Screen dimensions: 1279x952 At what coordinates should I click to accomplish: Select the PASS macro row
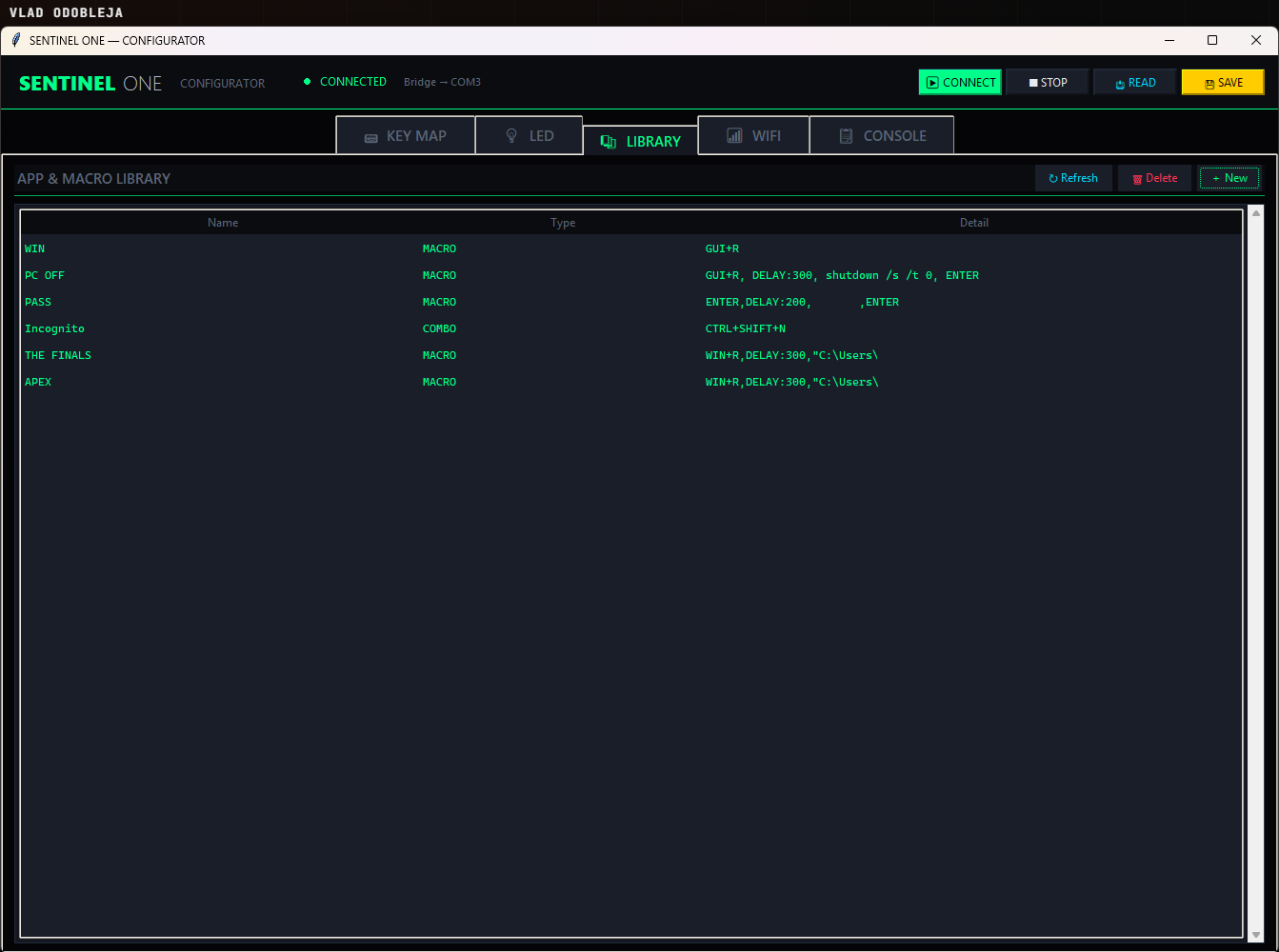tap(631, 302)
